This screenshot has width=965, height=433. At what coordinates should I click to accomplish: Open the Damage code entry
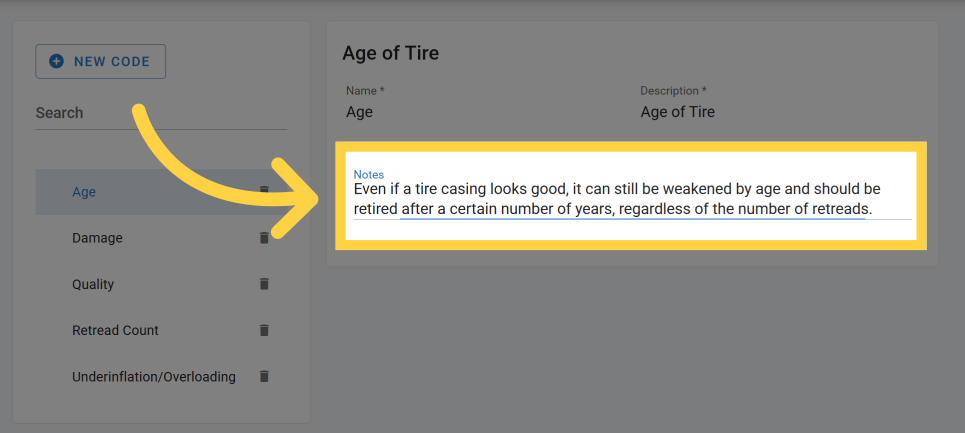[97, 238]
